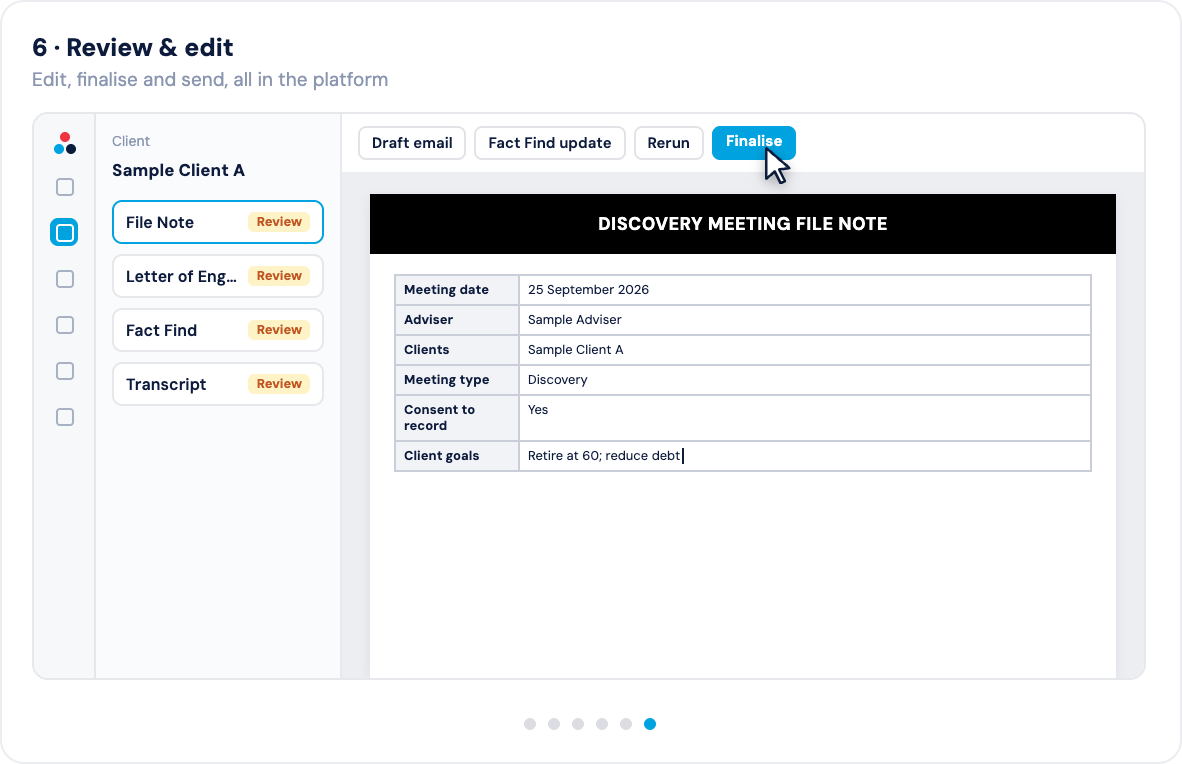Viewport: 1182px width, 764px height.
Task: Select the fifth sidebar square icon
Action: click(65, 371)
